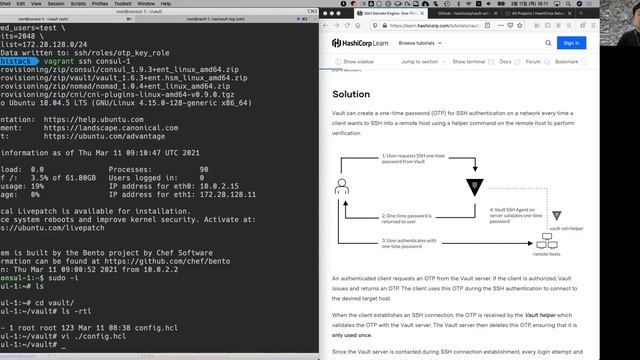Image resolution: width=640 pixels, height=360 pixels.
Task: Close the All Projects browser tab
Action: (x=570, y=13)
